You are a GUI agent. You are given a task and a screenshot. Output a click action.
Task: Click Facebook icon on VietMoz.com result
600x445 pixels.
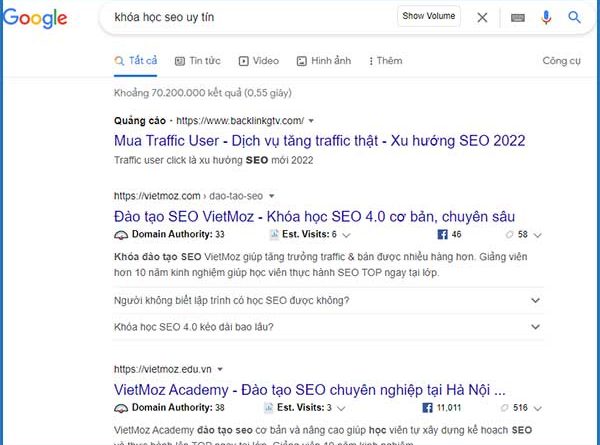click(442, 235)
